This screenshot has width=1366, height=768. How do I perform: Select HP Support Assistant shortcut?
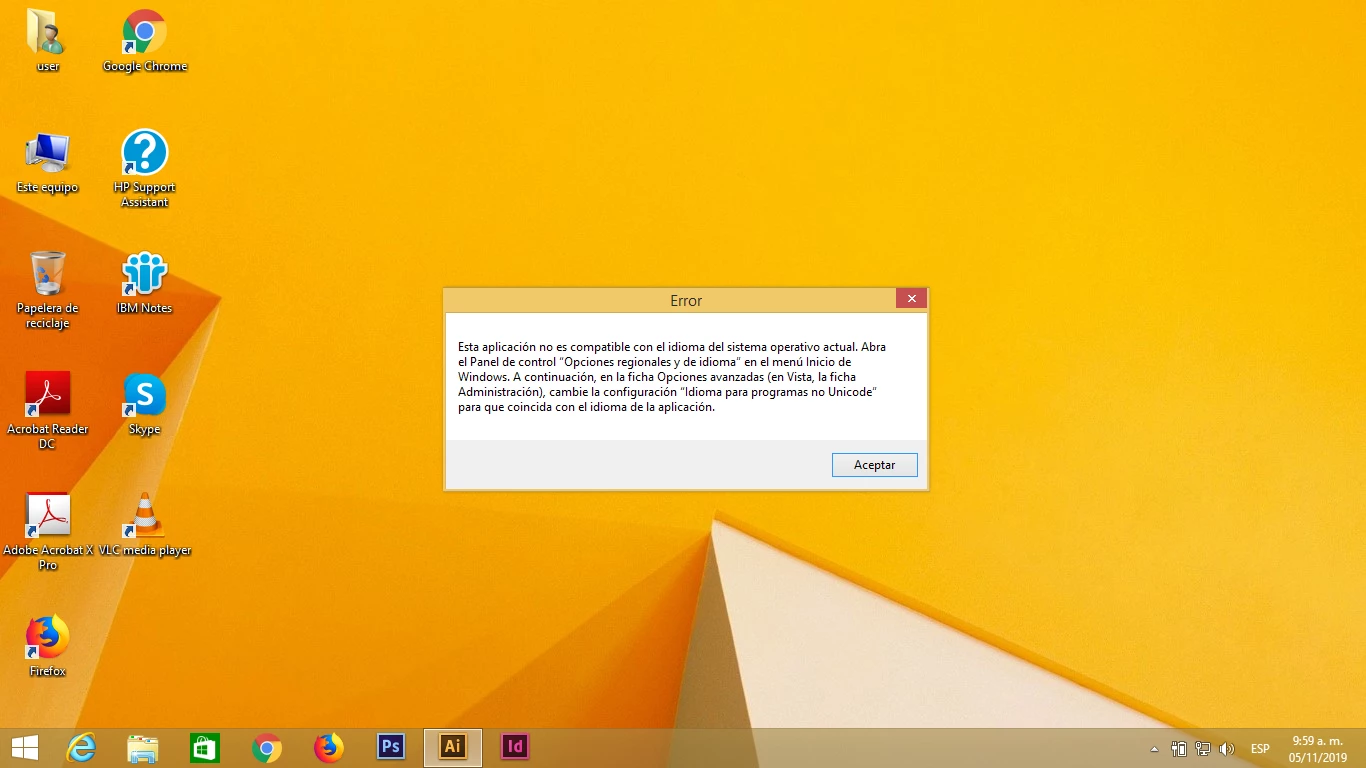click(x=145, y=168)
